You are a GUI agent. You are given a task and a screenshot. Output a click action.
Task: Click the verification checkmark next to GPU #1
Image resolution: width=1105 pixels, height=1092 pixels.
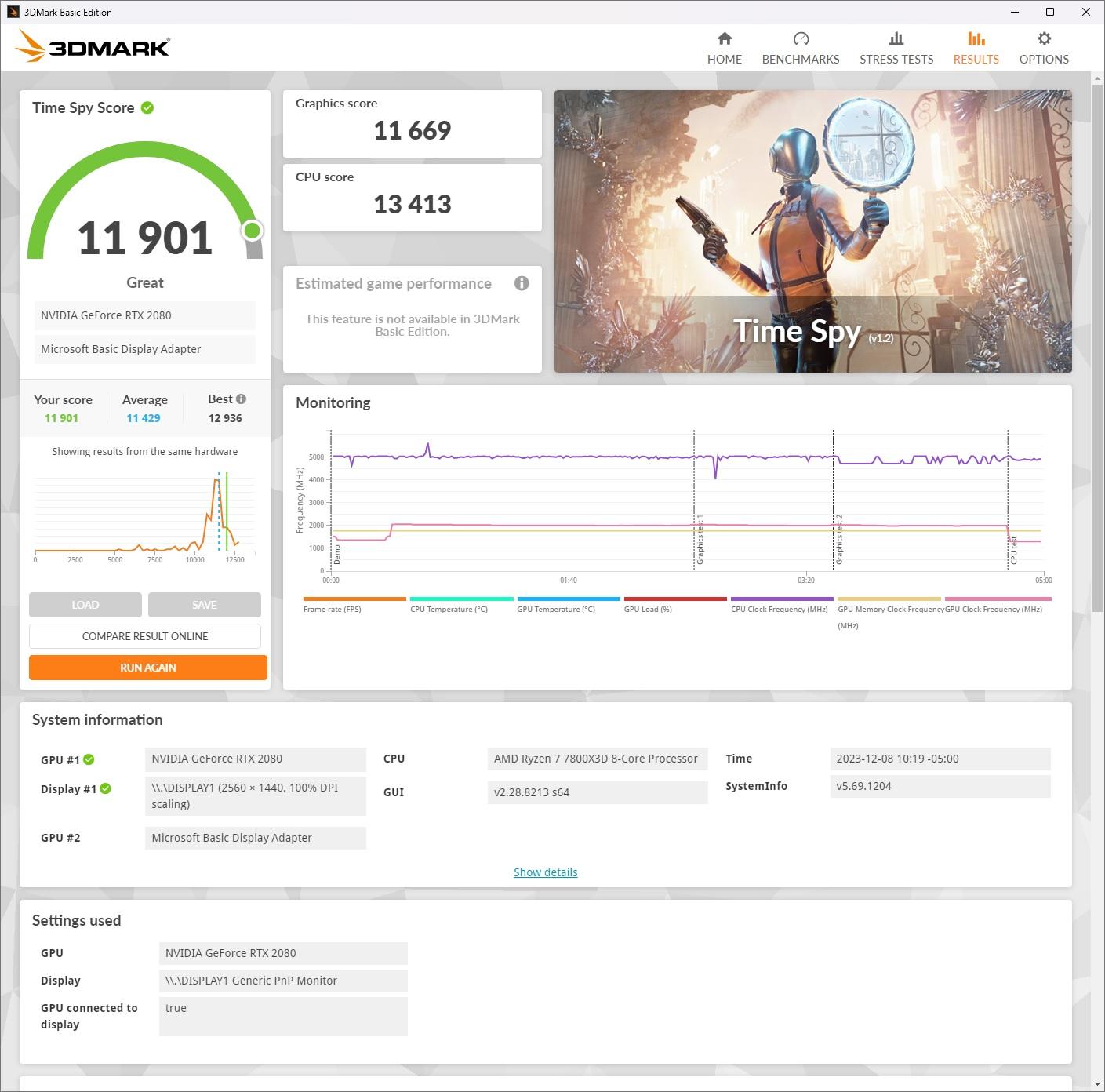[88, 759]
